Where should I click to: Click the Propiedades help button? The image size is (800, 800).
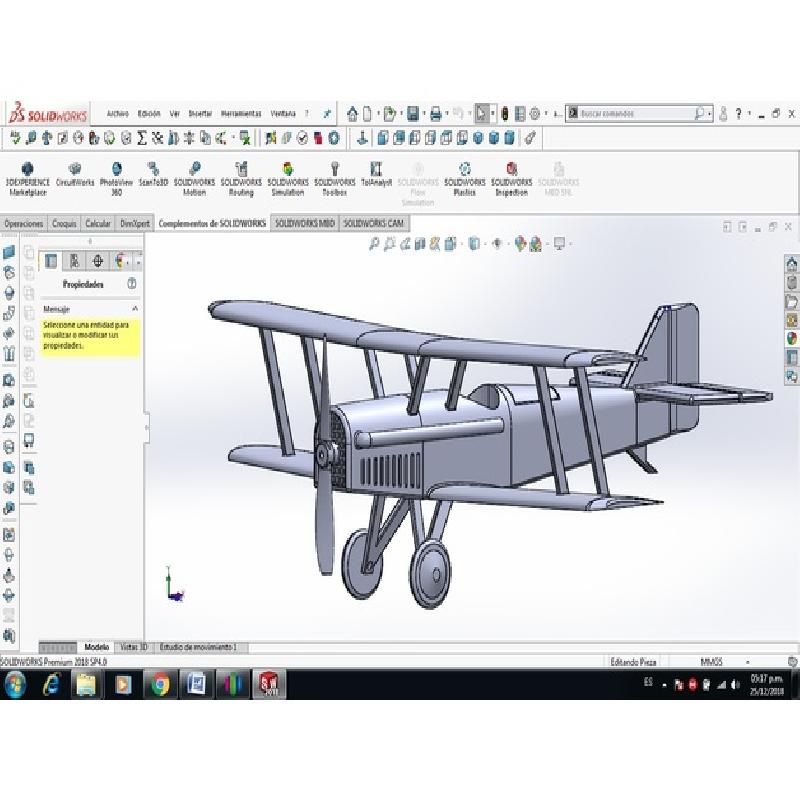(132, 285)
